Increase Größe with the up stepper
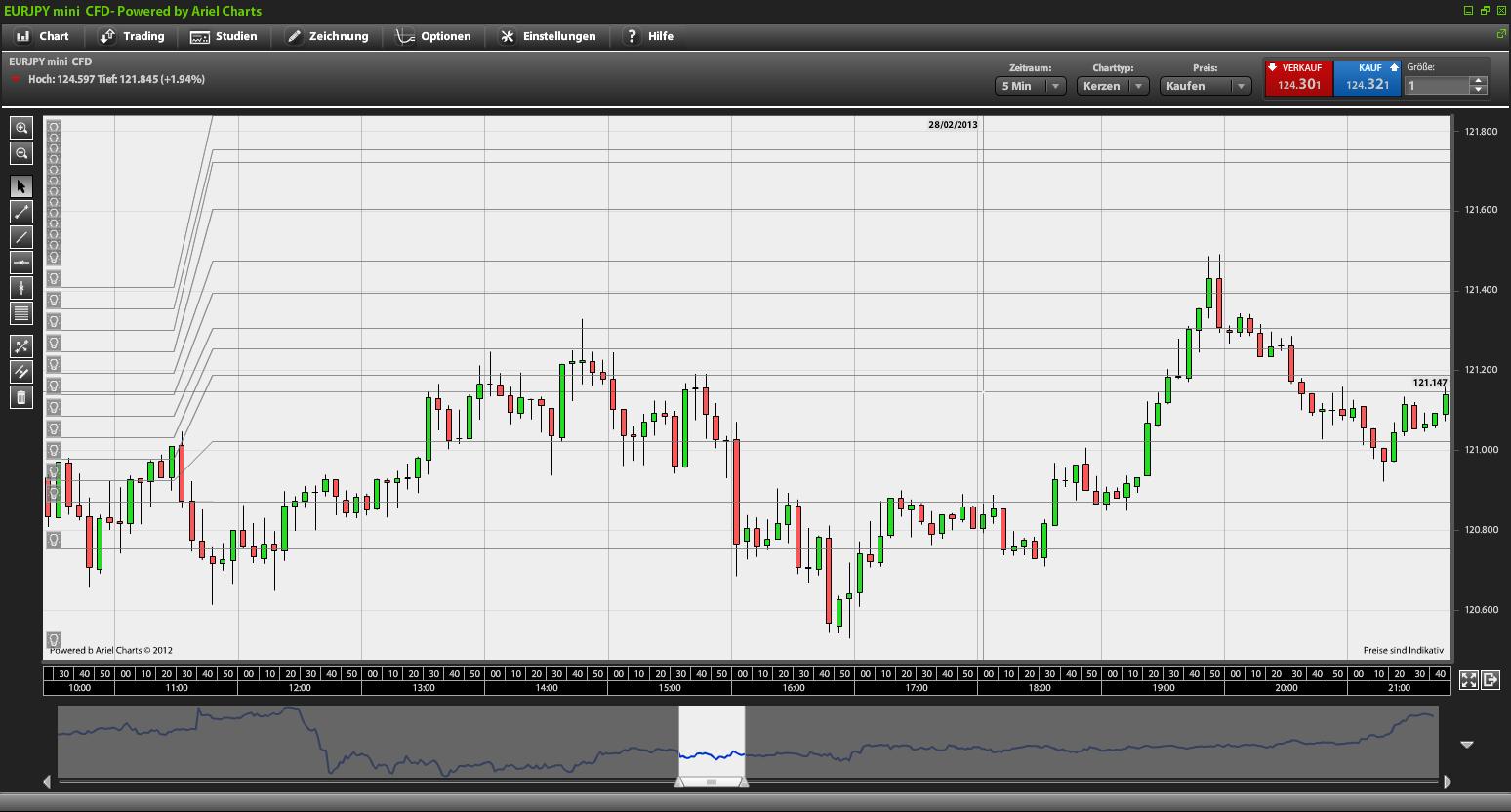Screen dimensions: 1511x812 (1479, 81)
